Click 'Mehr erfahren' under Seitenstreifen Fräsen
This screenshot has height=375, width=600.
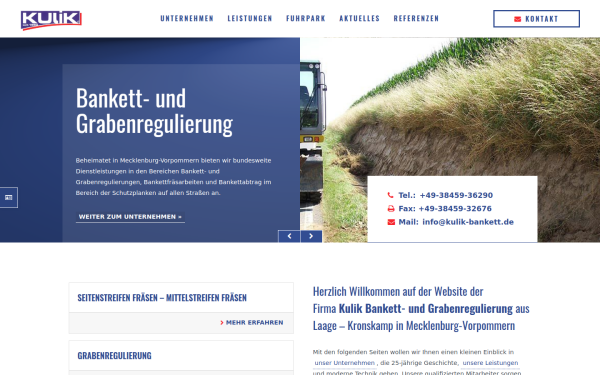(x=254, y=323)
